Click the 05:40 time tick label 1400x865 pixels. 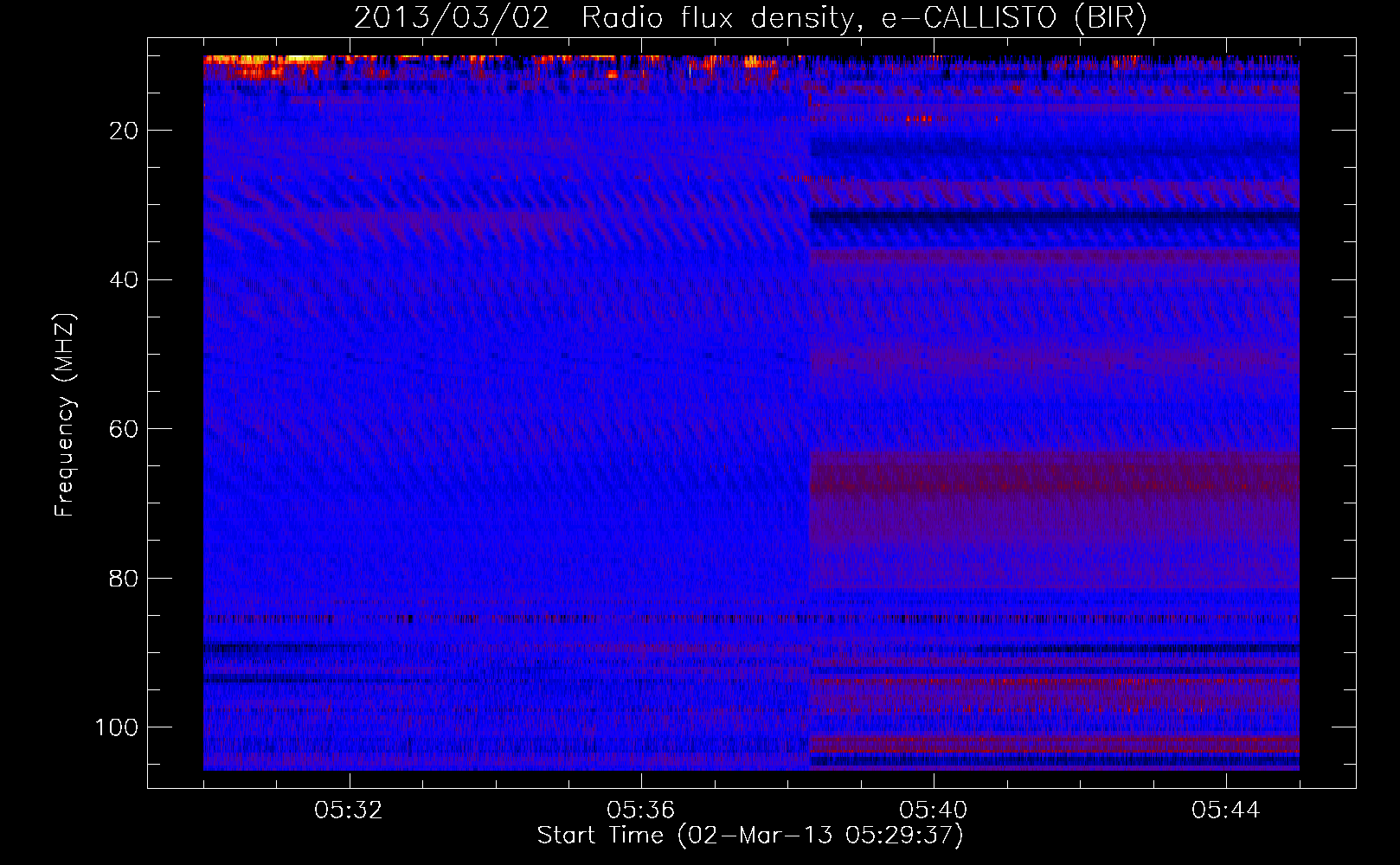click(x=934, y=811)
